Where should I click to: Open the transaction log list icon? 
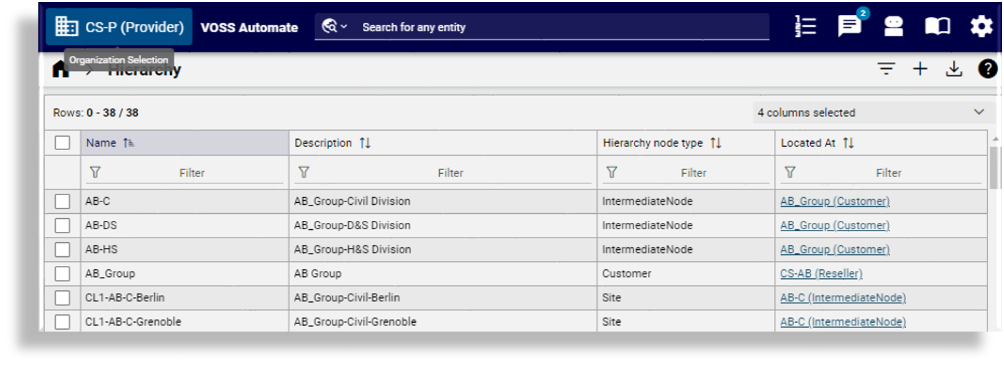pos(805,26)
